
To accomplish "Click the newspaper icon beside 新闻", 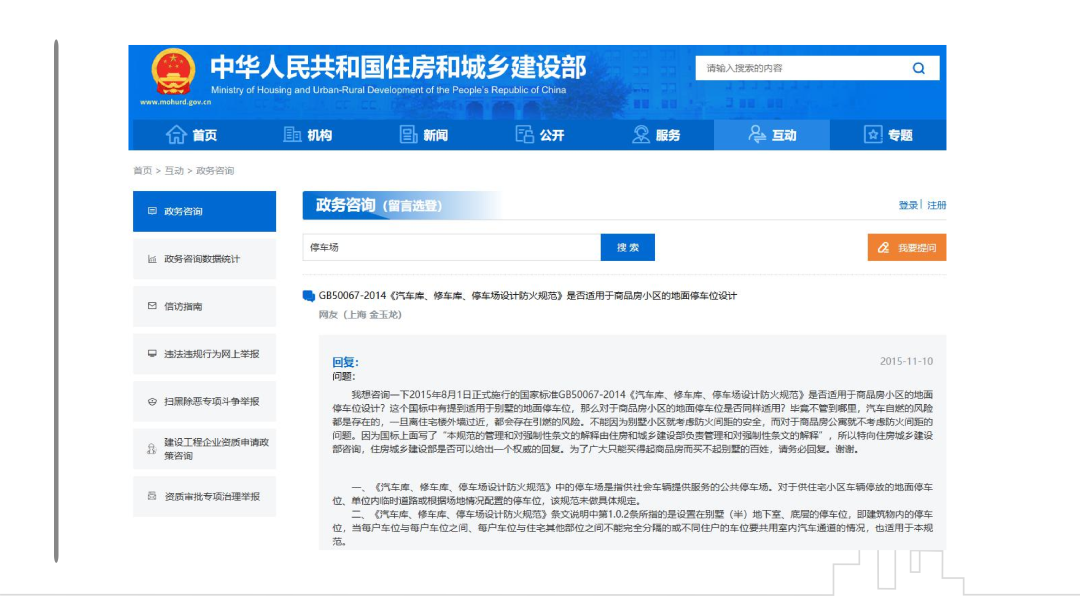I will point(408,135).
